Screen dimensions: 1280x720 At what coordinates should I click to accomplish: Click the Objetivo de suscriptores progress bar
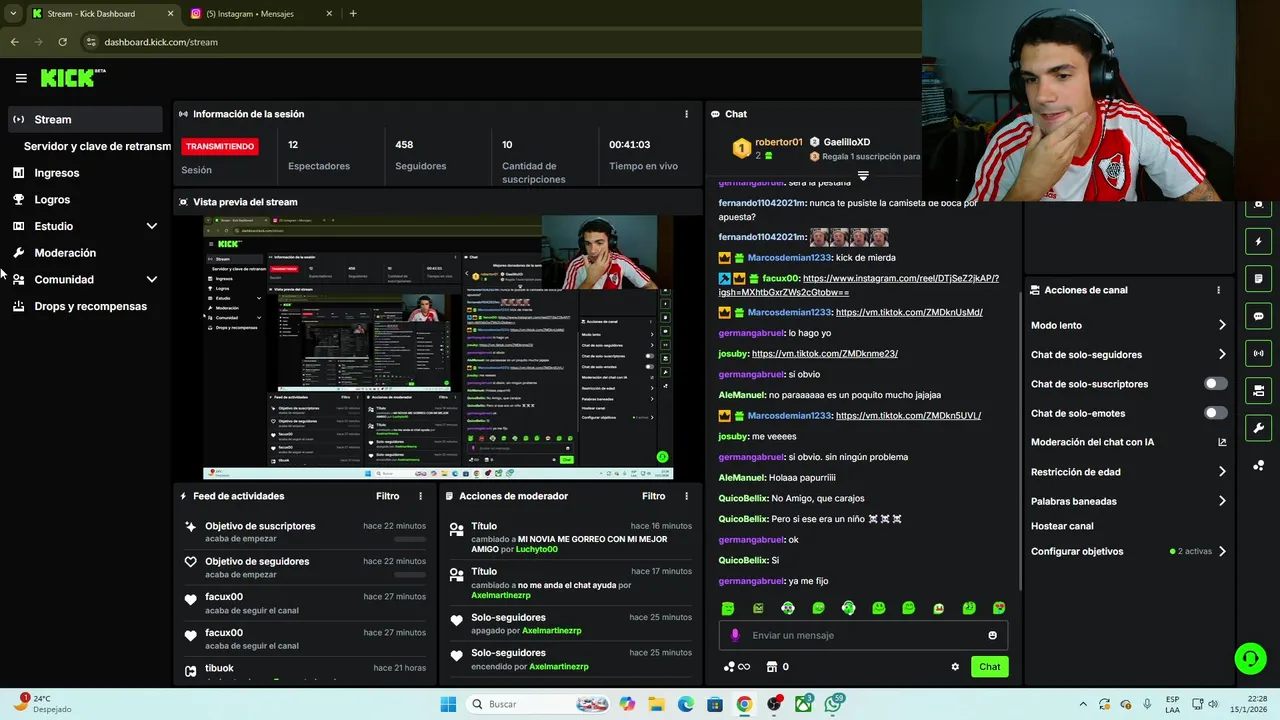(x=410, y=539)
